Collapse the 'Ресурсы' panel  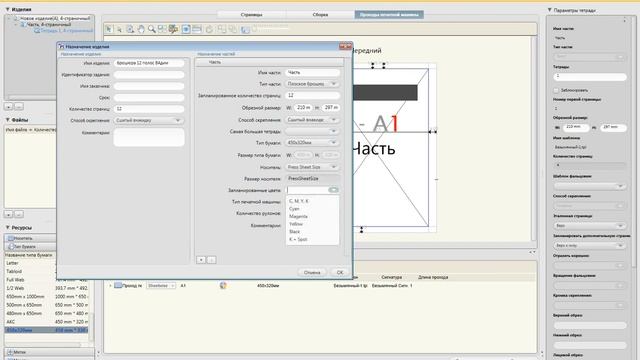(x=7, y=227)
